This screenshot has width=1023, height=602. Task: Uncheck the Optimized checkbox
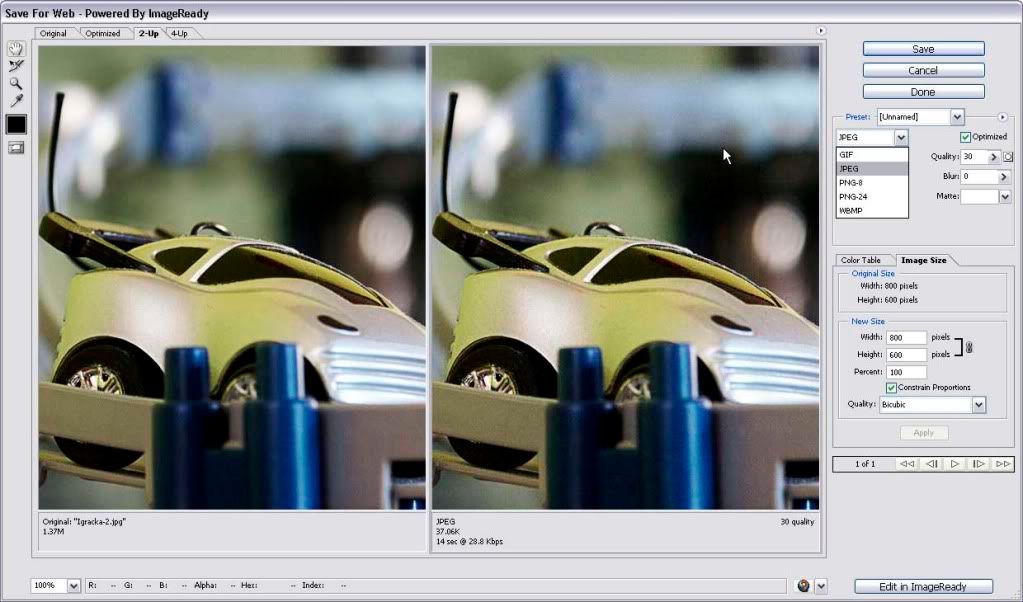point(965,137)
